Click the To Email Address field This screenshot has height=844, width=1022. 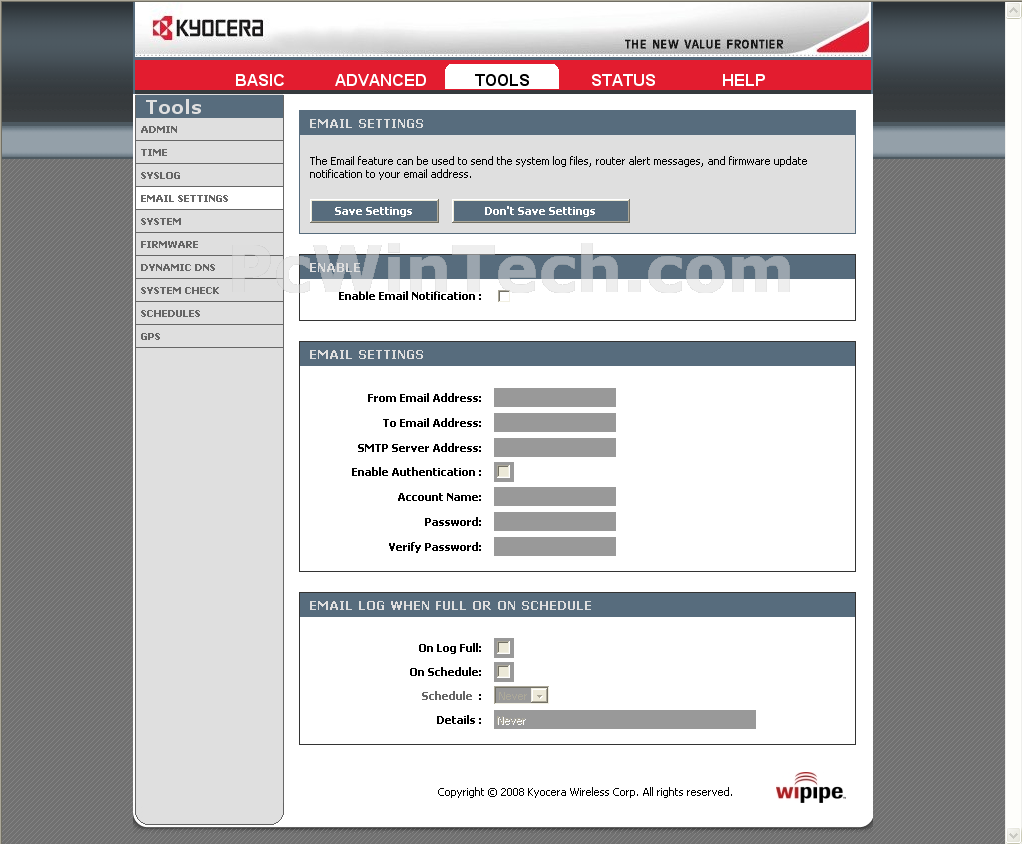(555, 422)
